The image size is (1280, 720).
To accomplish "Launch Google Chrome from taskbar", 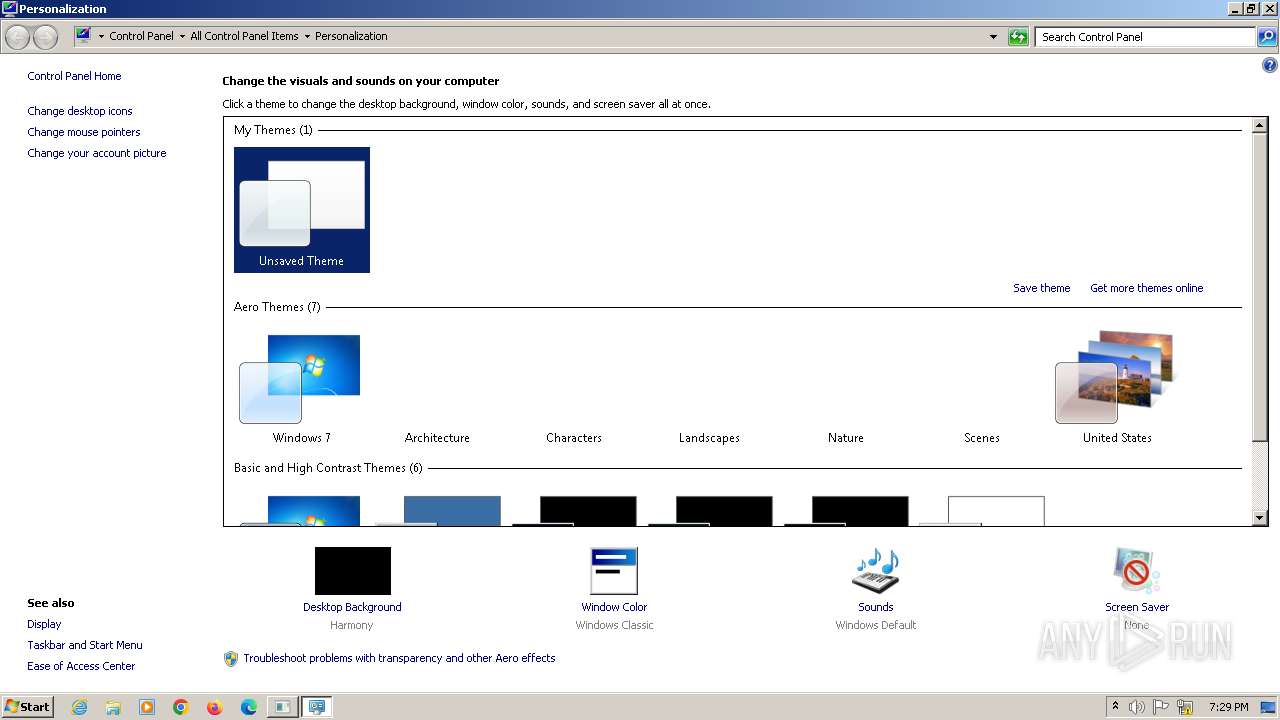I will click(x=181, y=707).
